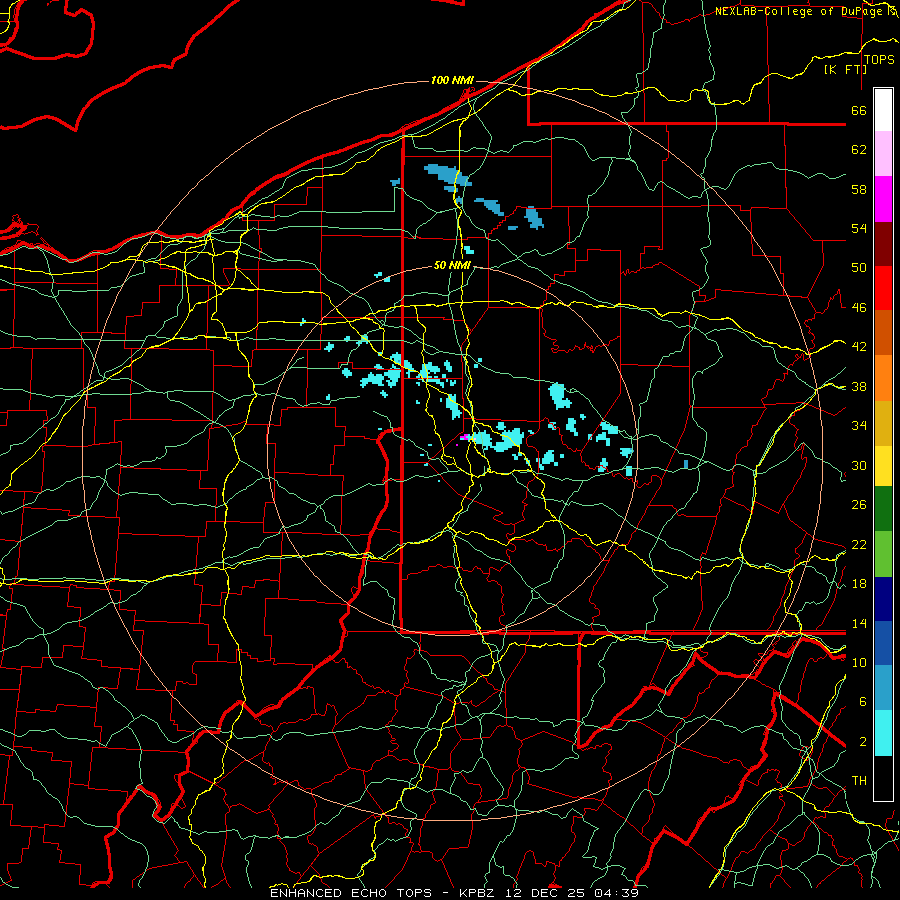Pick the dark orange 46 kft legend swatch
Image resolution: width=900 pixels, height=900 pixels.
[883, 333]
